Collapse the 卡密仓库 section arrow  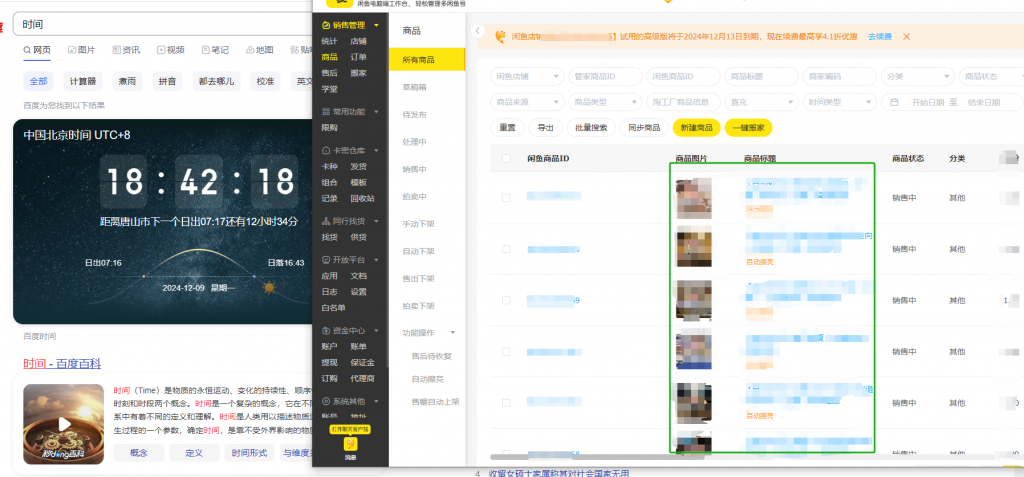point(377,150)
